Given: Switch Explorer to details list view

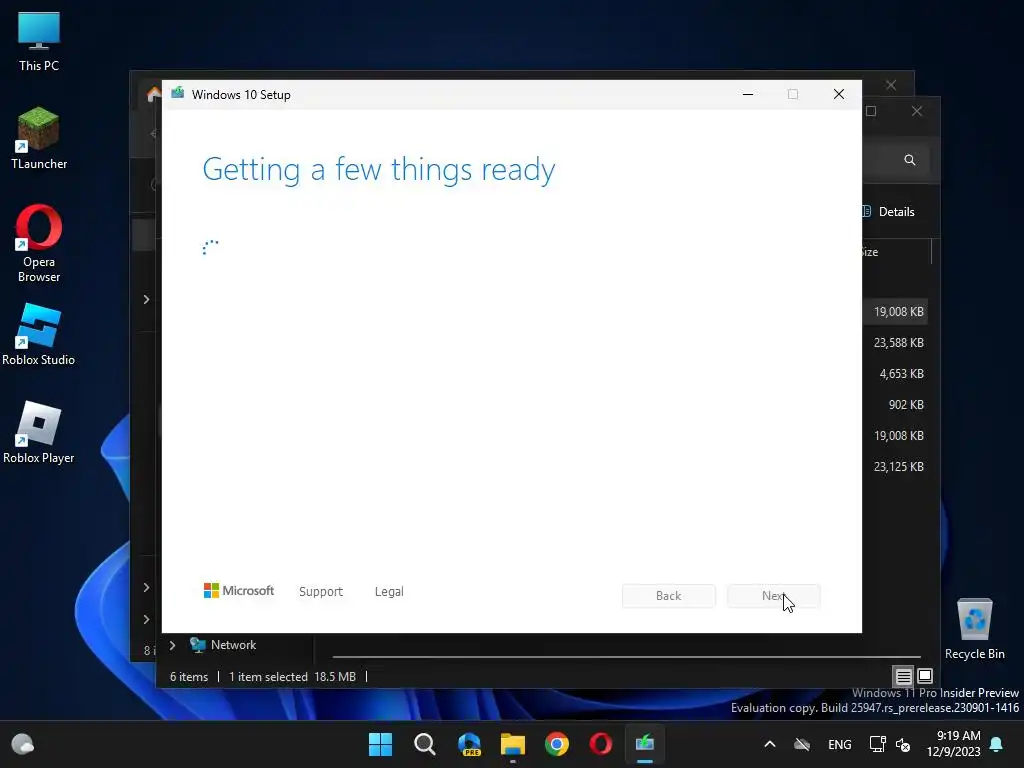Looking at the screenshot, I should tap(903, 677).
